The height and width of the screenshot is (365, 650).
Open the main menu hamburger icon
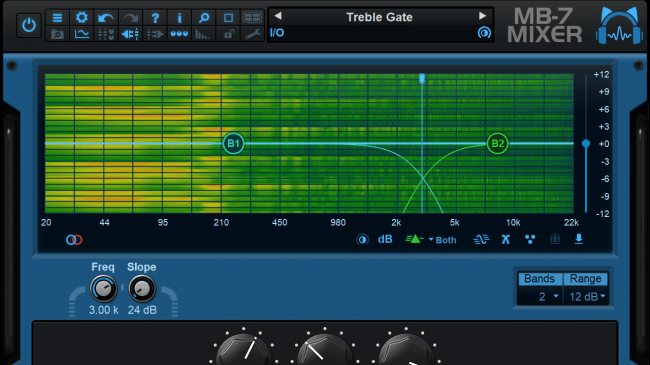57,18
